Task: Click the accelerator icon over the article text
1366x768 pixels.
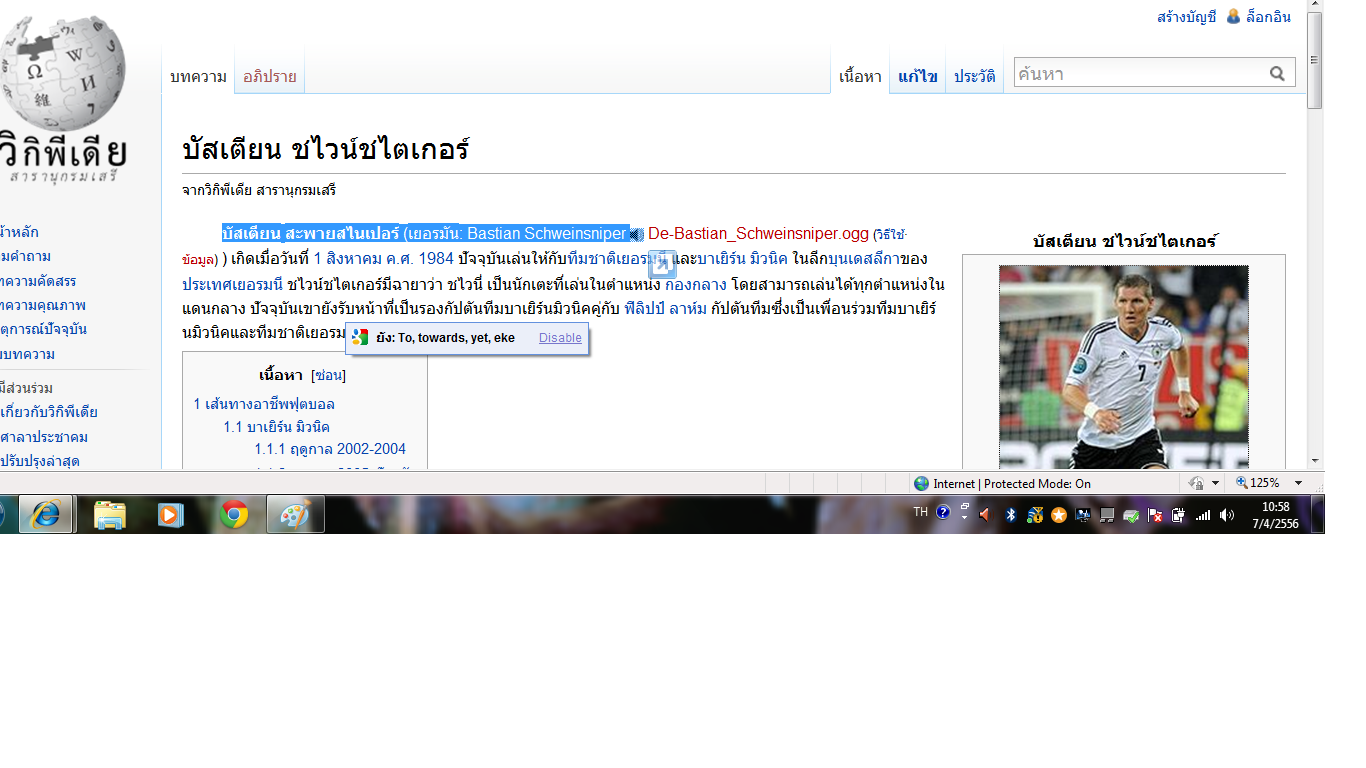Action: 662,264
